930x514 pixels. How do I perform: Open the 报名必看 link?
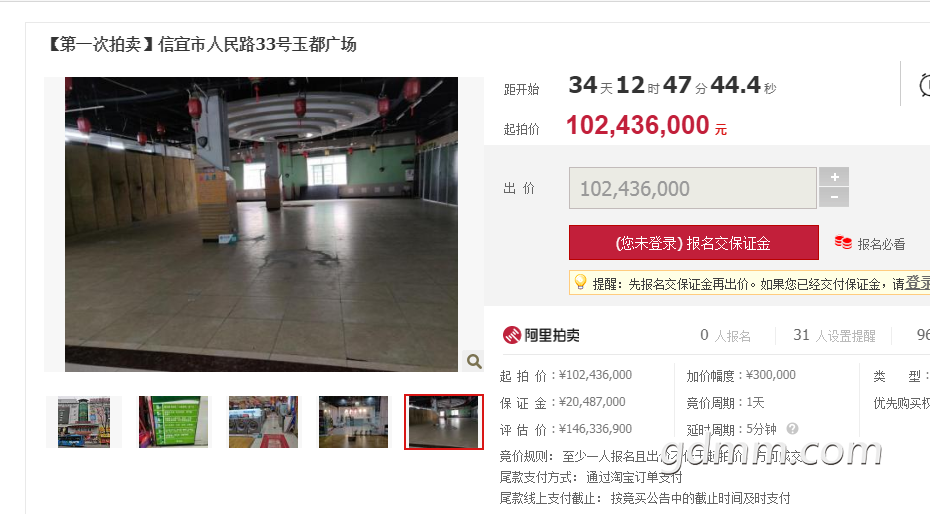[x=881, y=244]
